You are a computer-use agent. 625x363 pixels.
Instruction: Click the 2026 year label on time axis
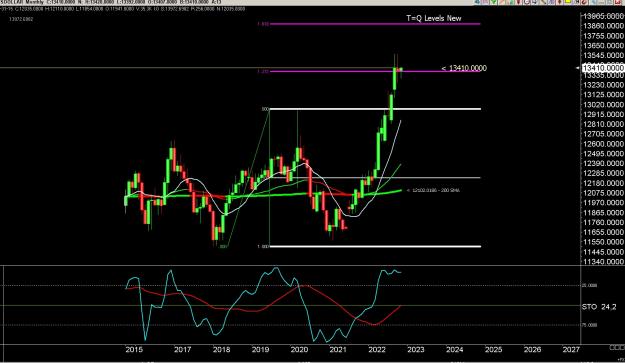coord(532,349)
